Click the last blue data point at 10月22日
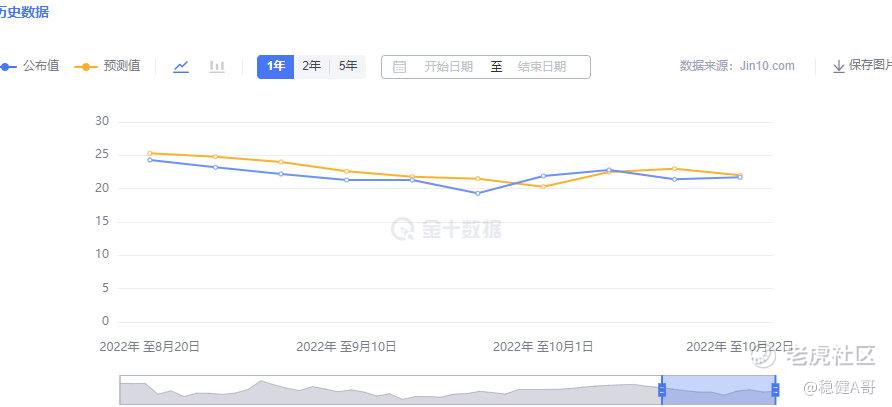The image size is (892, 407). coord(740,177)
